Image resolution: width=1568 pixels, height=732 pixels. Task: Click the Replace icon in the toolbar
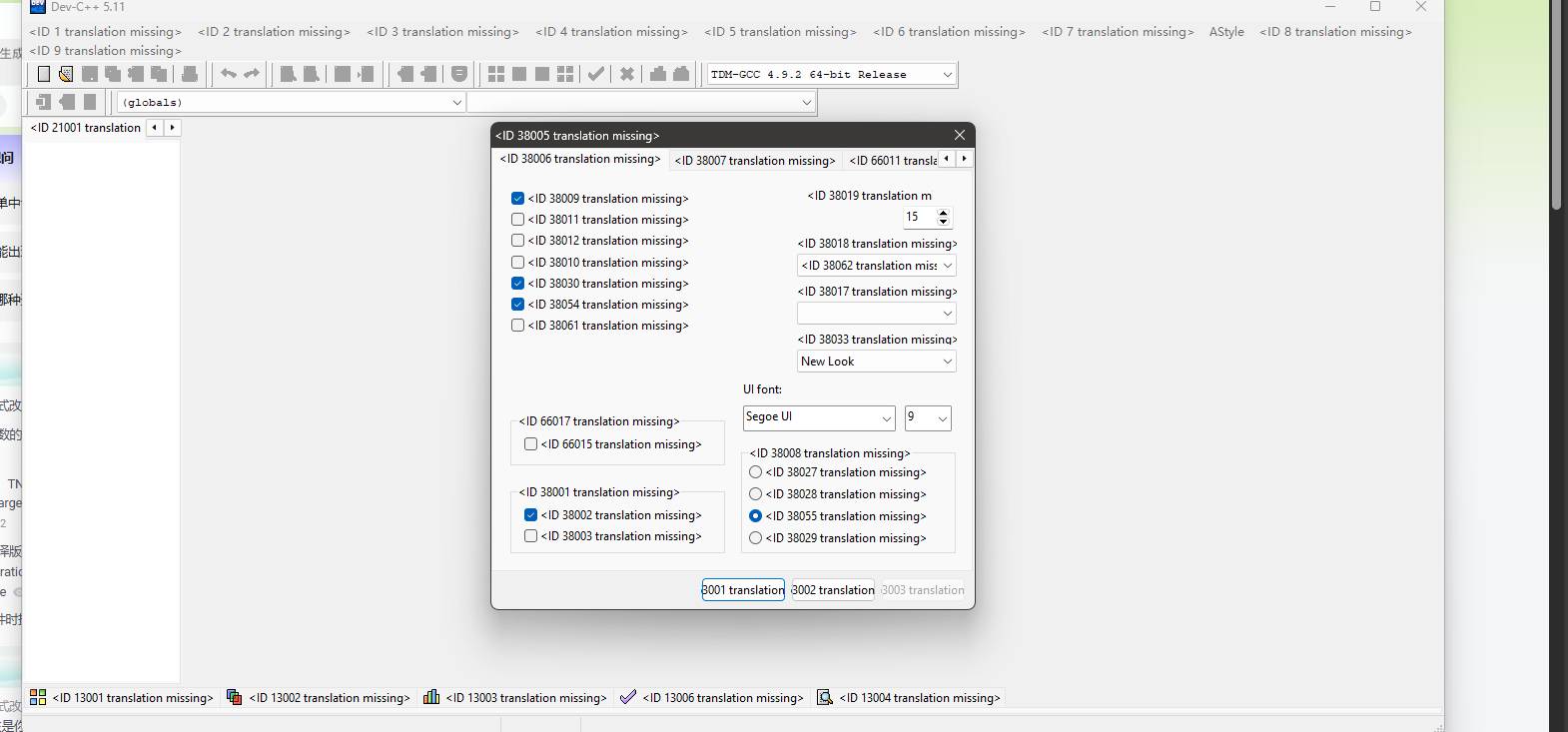point(312,74)
